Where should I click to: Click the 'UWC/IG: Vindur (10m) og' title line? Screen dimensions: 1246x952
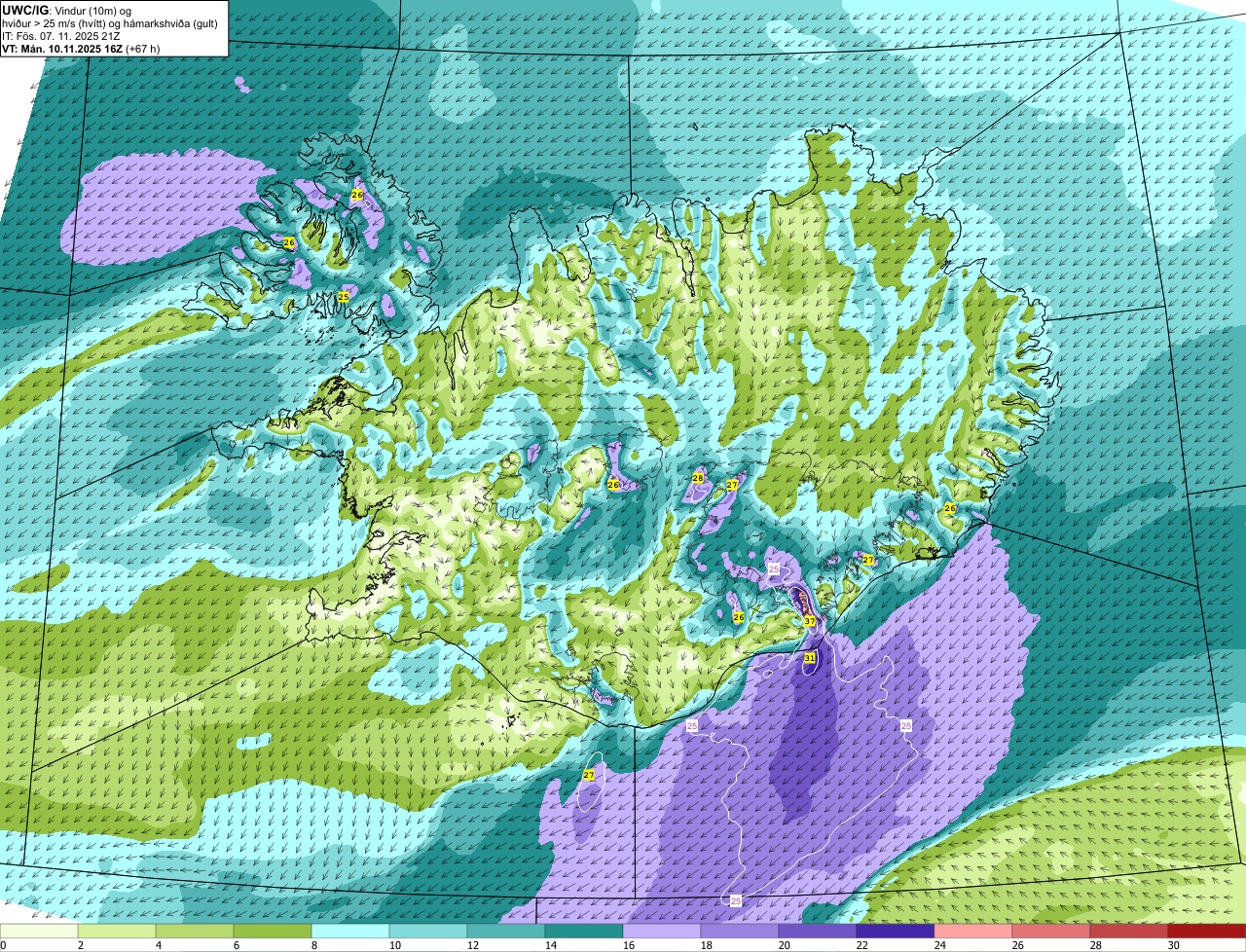tap(67, 10)
